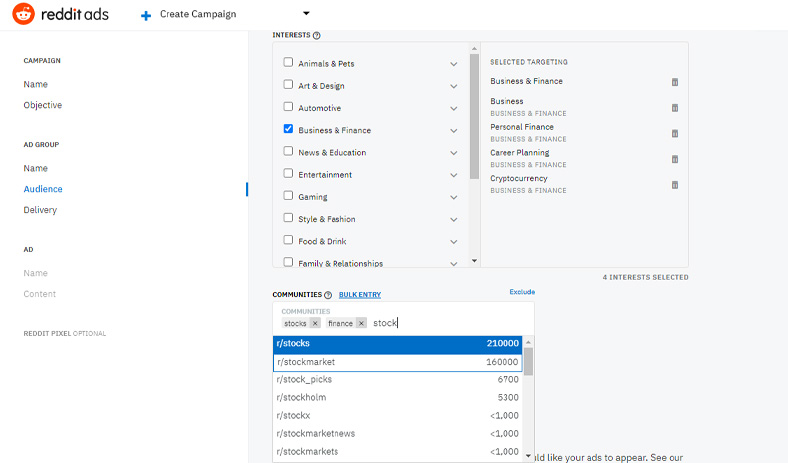
Task: Click the interests list scrollbar thumb
Action: (474, 116)
